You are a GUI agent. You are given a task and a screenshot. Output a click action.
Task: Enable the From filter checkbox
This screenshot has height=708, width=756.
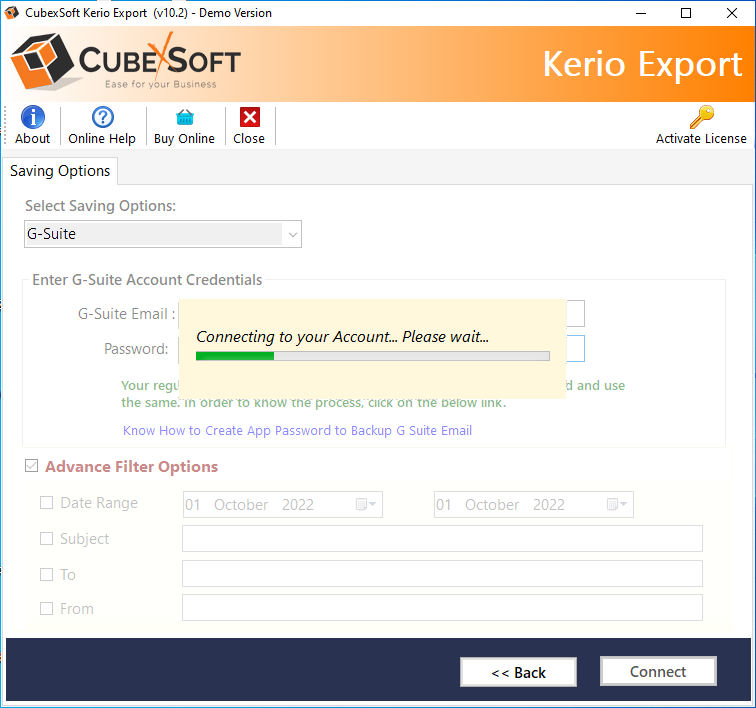(46, 609)
